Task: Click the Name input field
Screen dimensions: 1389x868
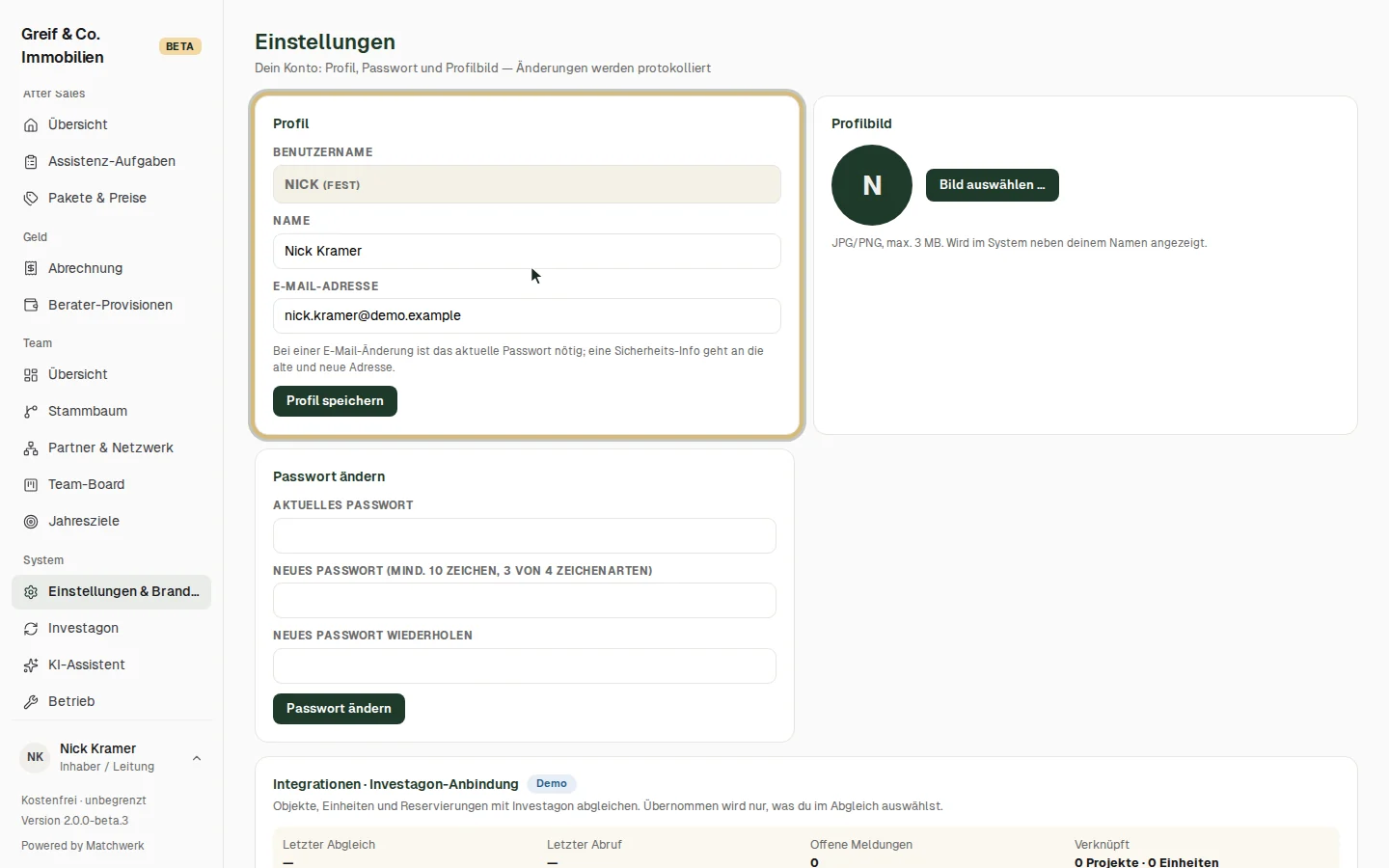Action: pyautogui.click(x=527, y=252)
